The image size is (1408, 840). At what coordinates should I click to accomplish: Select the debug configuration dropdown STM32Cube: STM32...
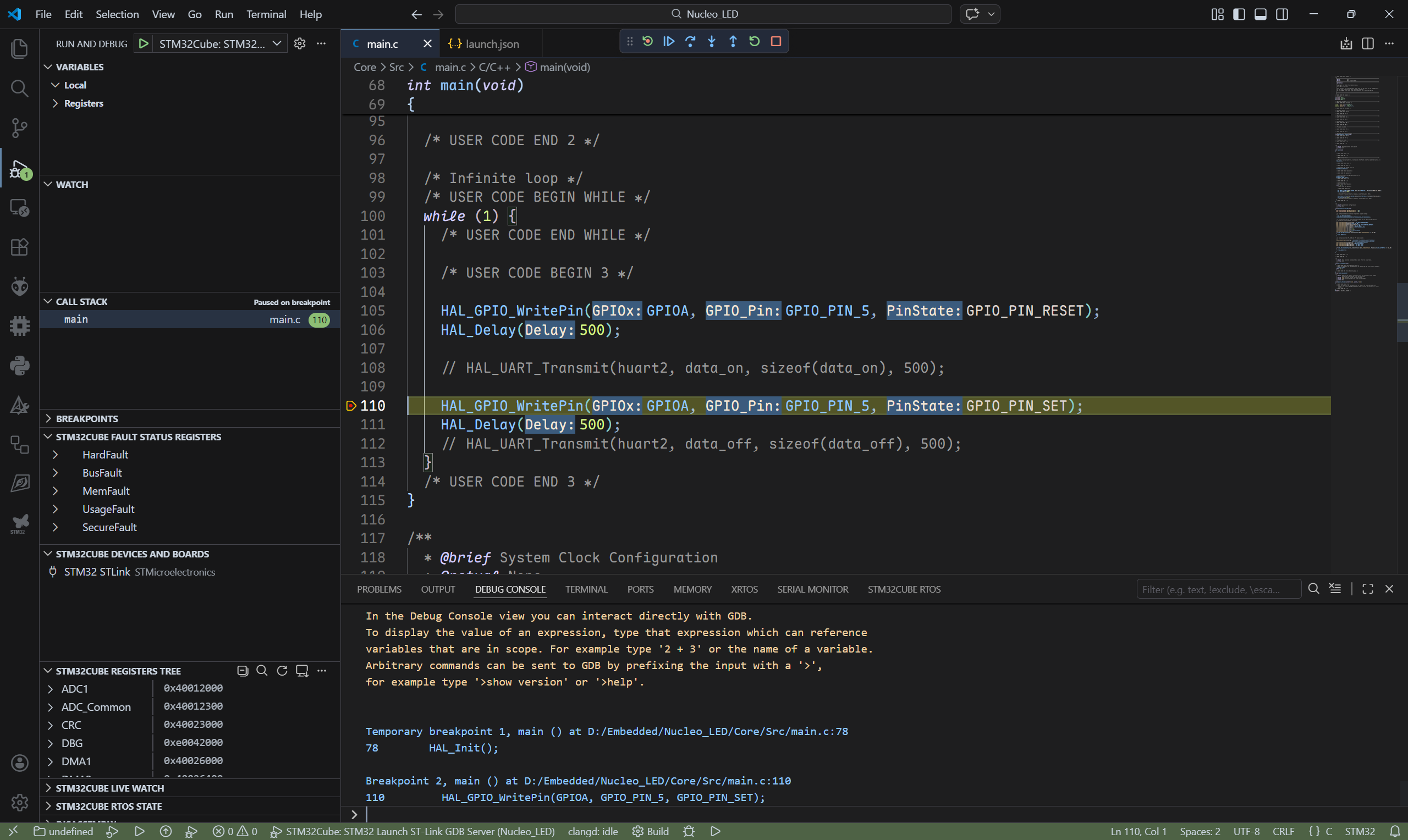(220, 43)
